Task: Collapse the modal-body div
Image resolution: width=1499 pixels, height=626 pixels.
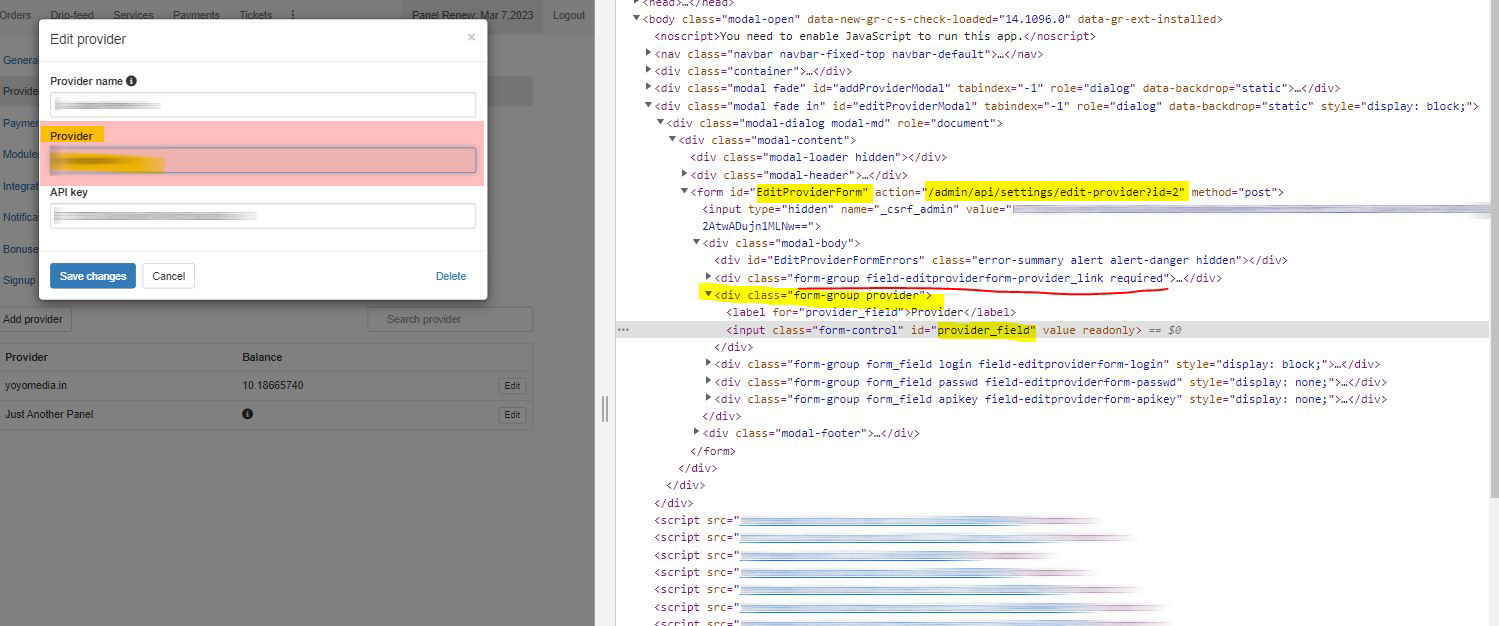Action: 697,243
